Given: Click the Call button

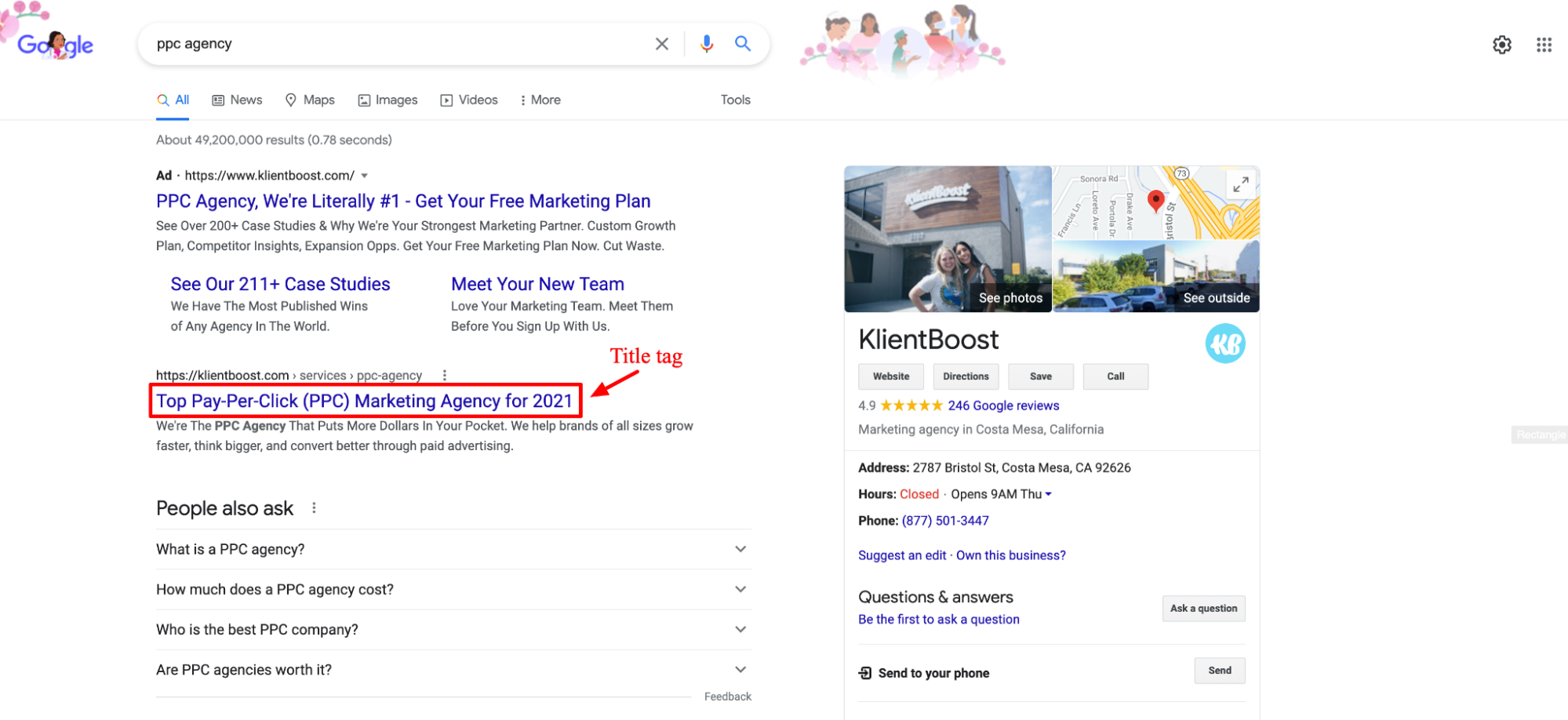Looking at the screenshot, I should point(1115,376).
